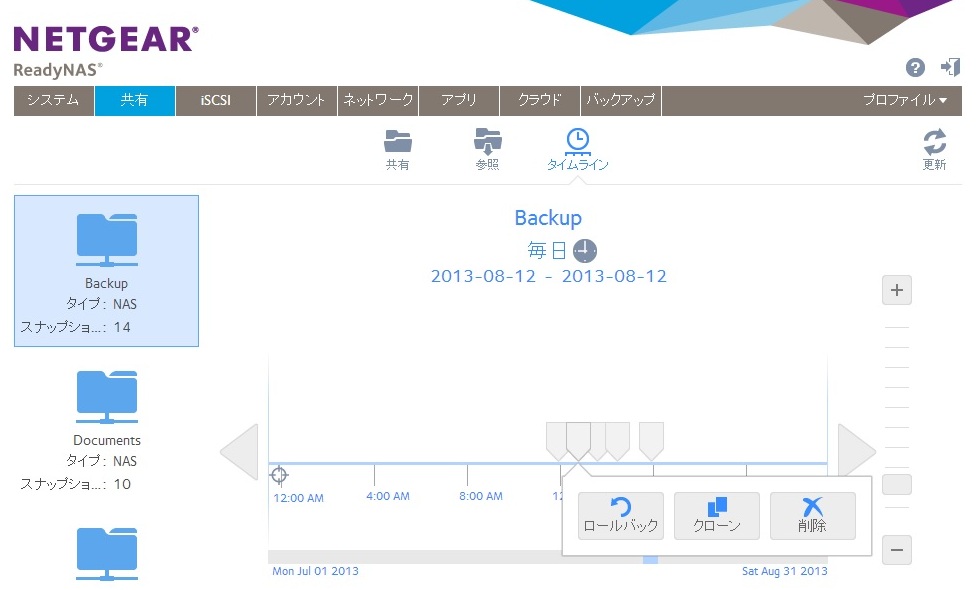Click the Backup title heading
Screen dimensions: 977x590
click(x=548, y=218)
